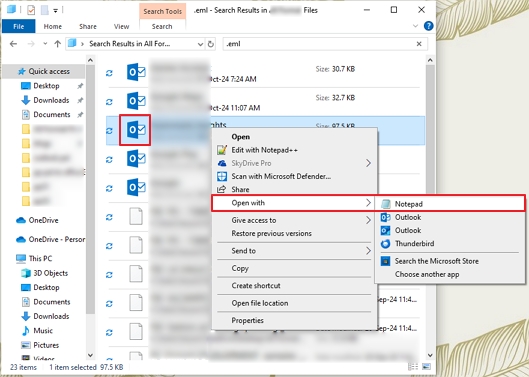The width and height of the screenshot is (529, 377).
Task: Select Search the Microsoft Store
Action: coord(437,261)
